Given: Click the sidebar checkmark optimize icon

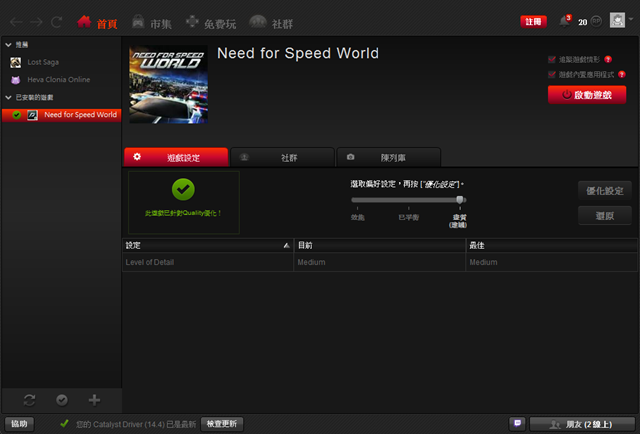Looking at the screenshot, I should (62, 400).
